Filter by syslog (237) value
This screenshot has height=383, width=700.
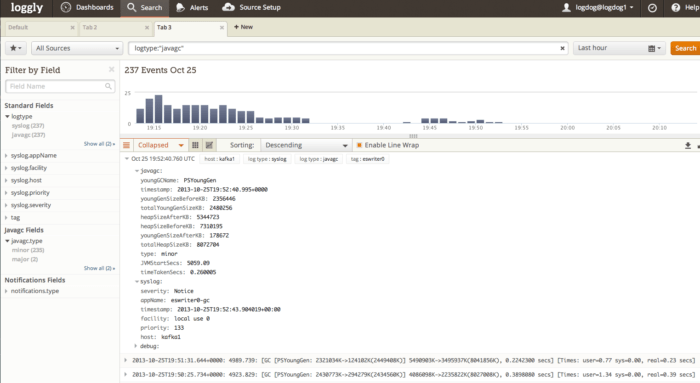(x=28, y=125)
